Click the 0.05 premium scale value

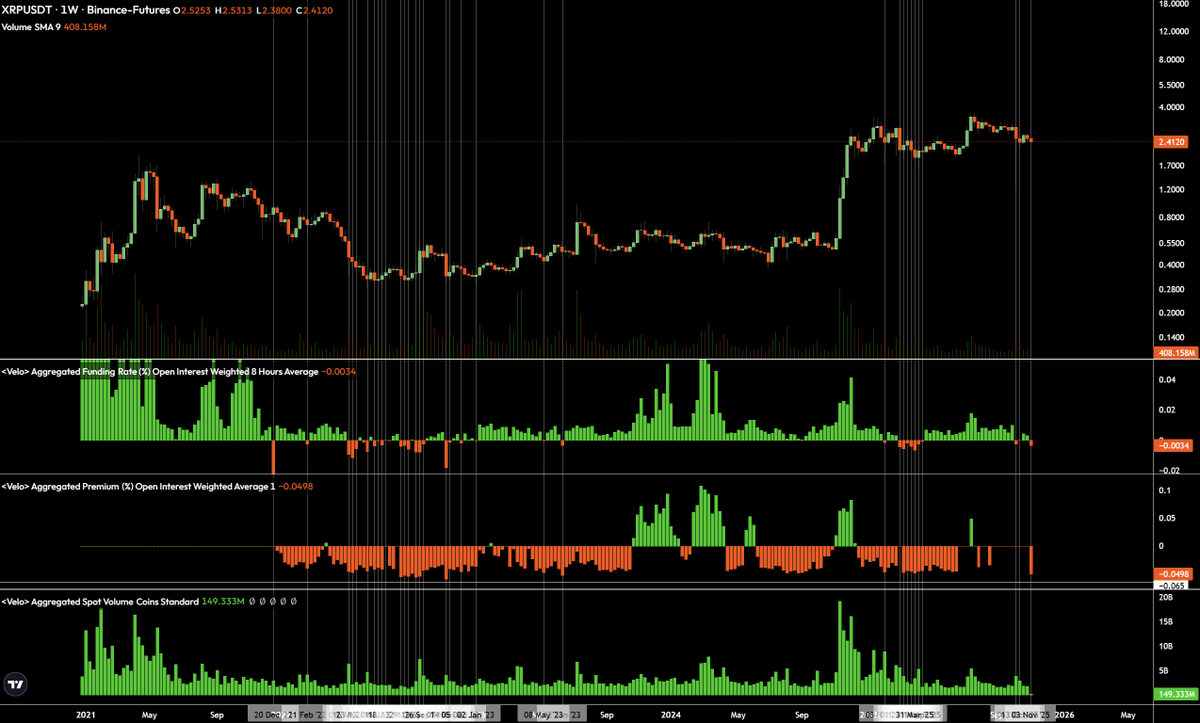coord(1167,518)
